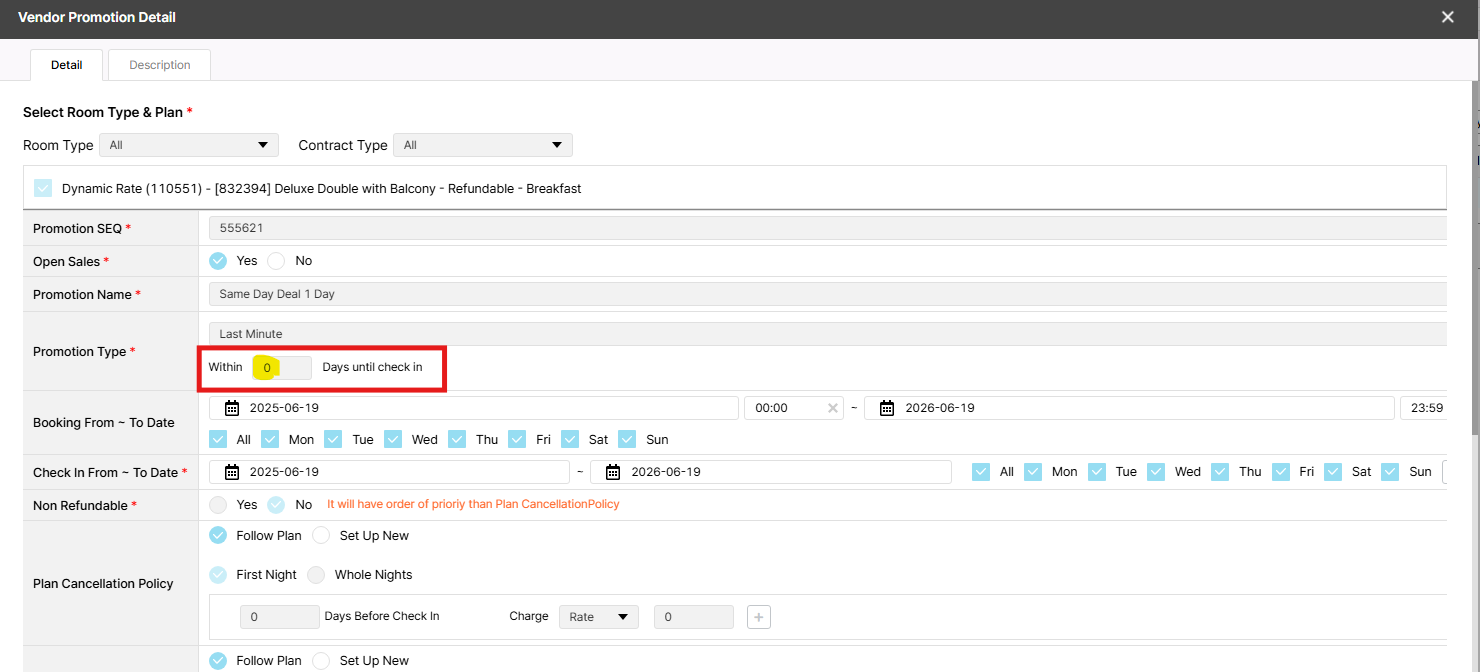This screenshot has height=672, width=1480.
Task: Toggle check-in Sat checkbox
Action: pos(1333,472)
